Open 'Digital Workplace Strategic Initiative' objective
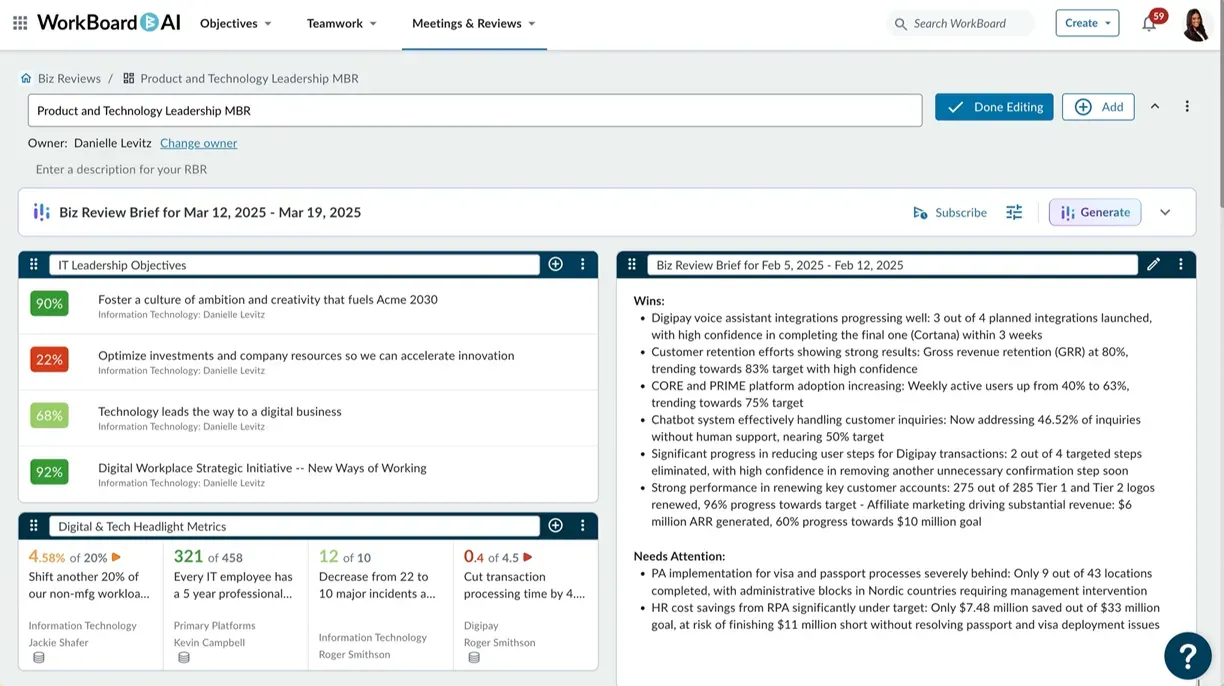Image resolution: width=1224 pixels, height=686 pixels. (x=262, y=468)
